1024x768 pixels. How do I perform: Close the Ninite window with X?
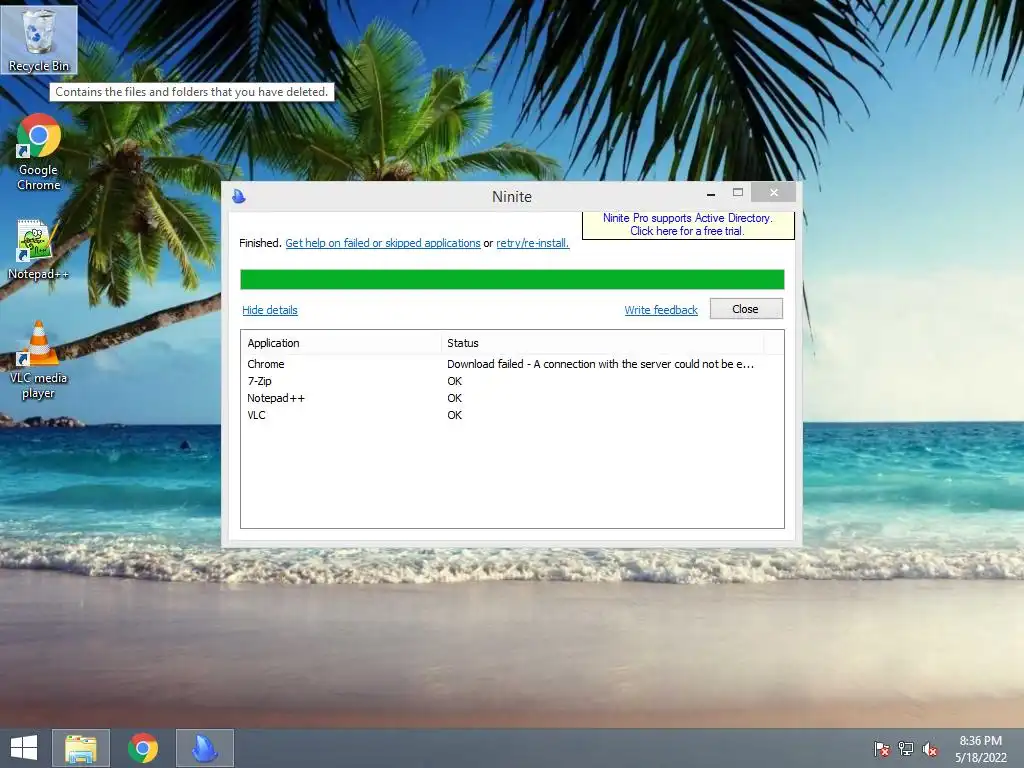click(x=773, y=193)
